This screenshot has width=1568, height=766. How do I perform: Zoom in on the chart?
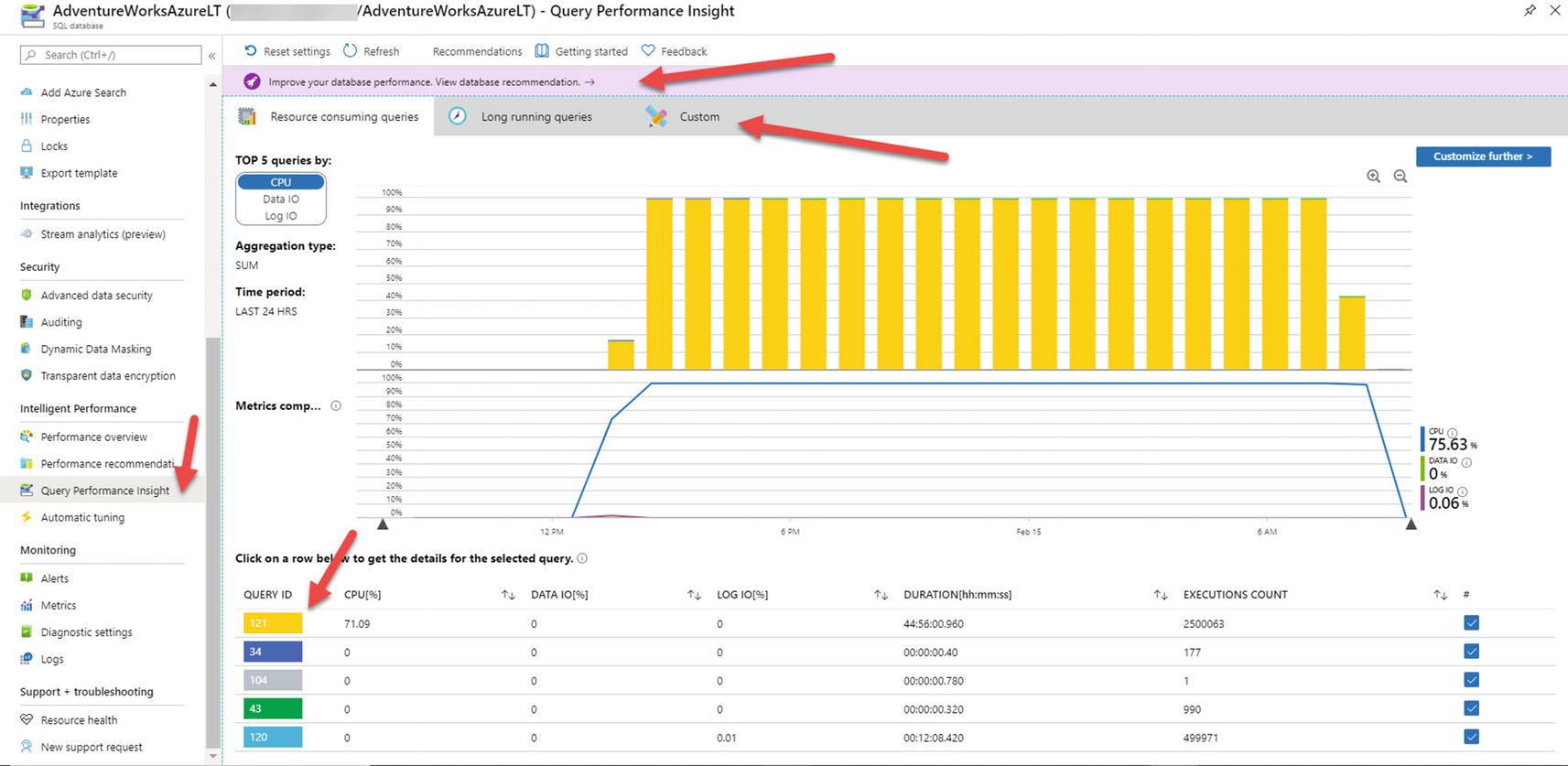pyautogui.click(x=1373, y=177)
